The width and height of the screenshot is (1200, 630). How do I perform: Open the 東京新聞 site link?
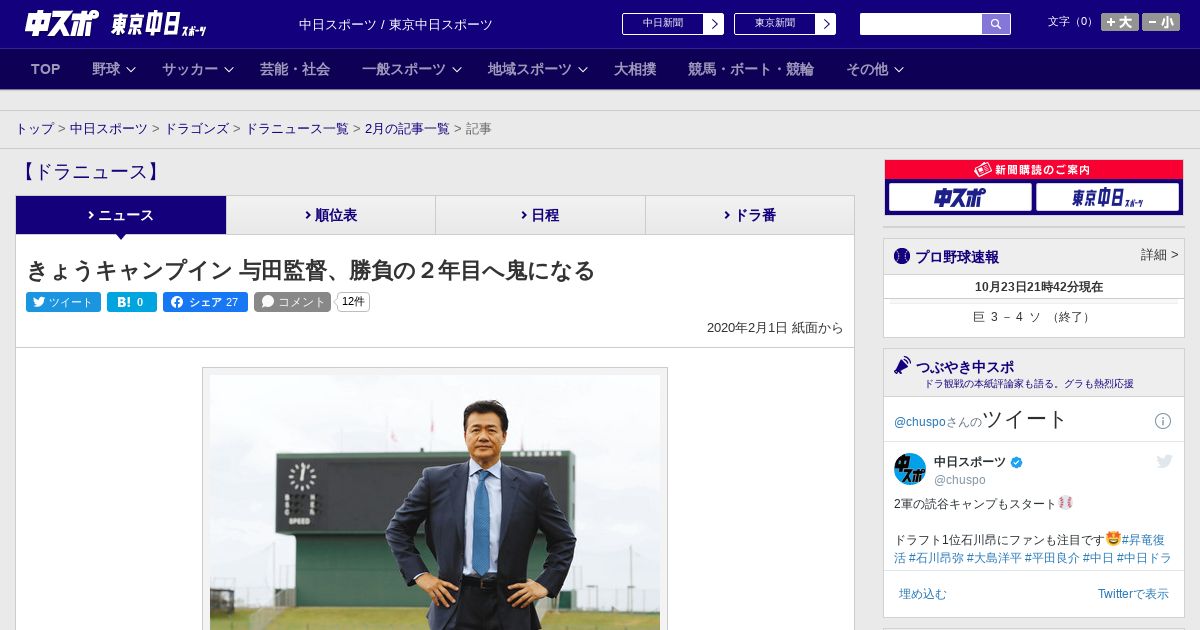pos(775,24)
